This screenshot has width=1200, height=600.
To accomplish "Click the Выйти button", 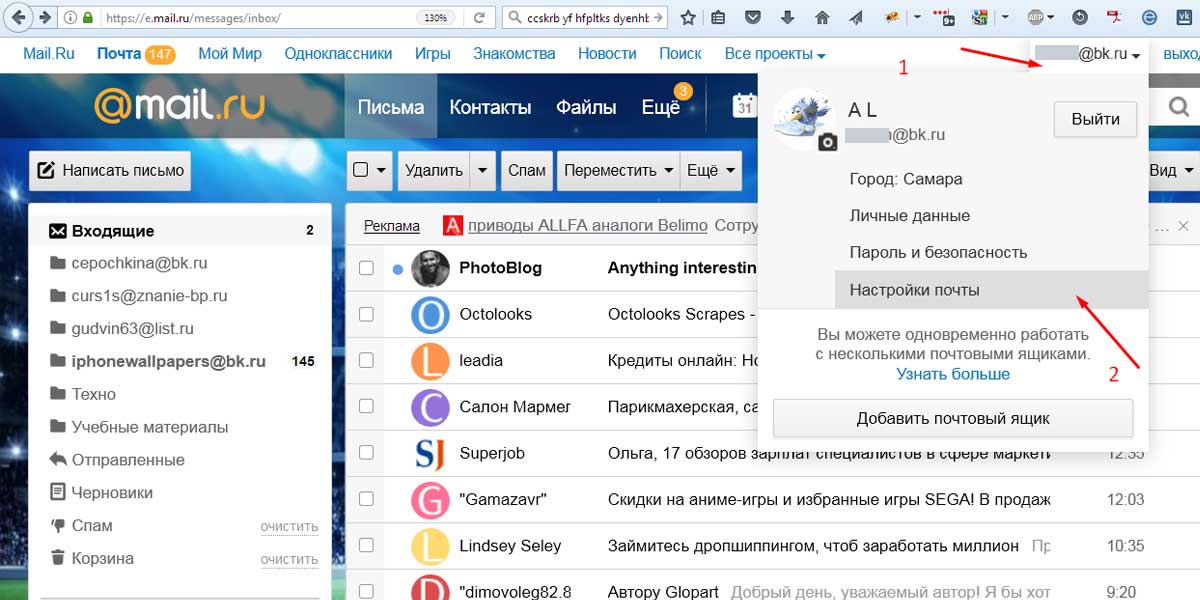I will pyautogui.click(x=1095, y=119).
